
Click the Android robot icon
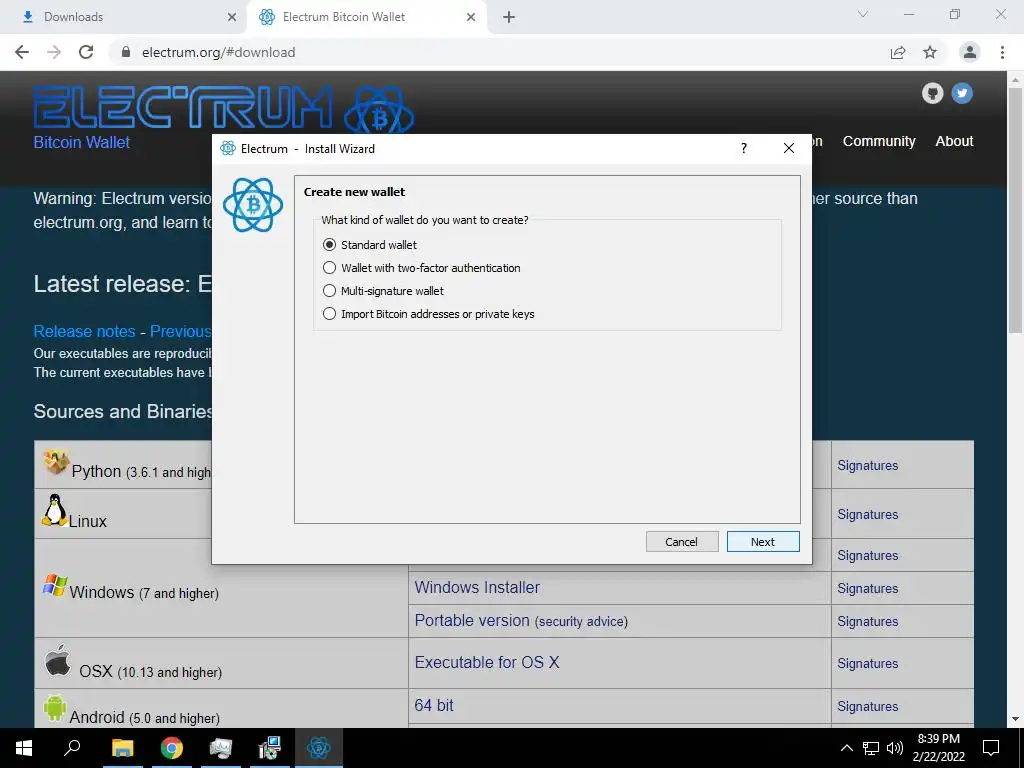55,709
